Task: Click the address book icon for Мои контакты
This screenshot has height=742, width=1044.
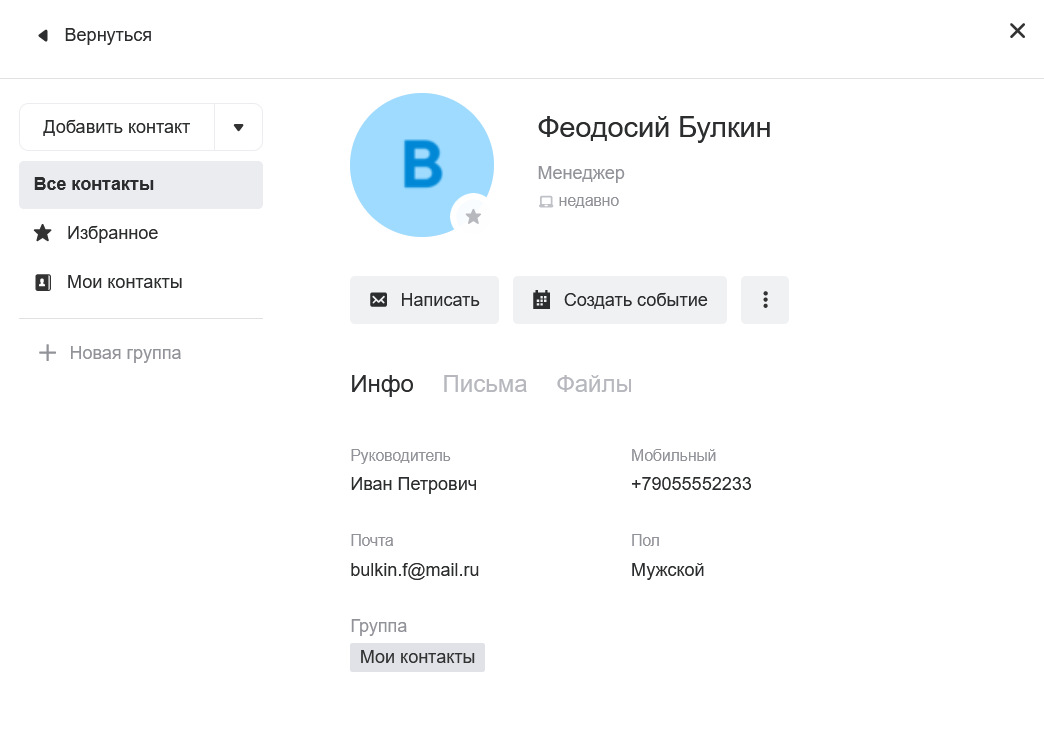Action: tap(43, 282)
